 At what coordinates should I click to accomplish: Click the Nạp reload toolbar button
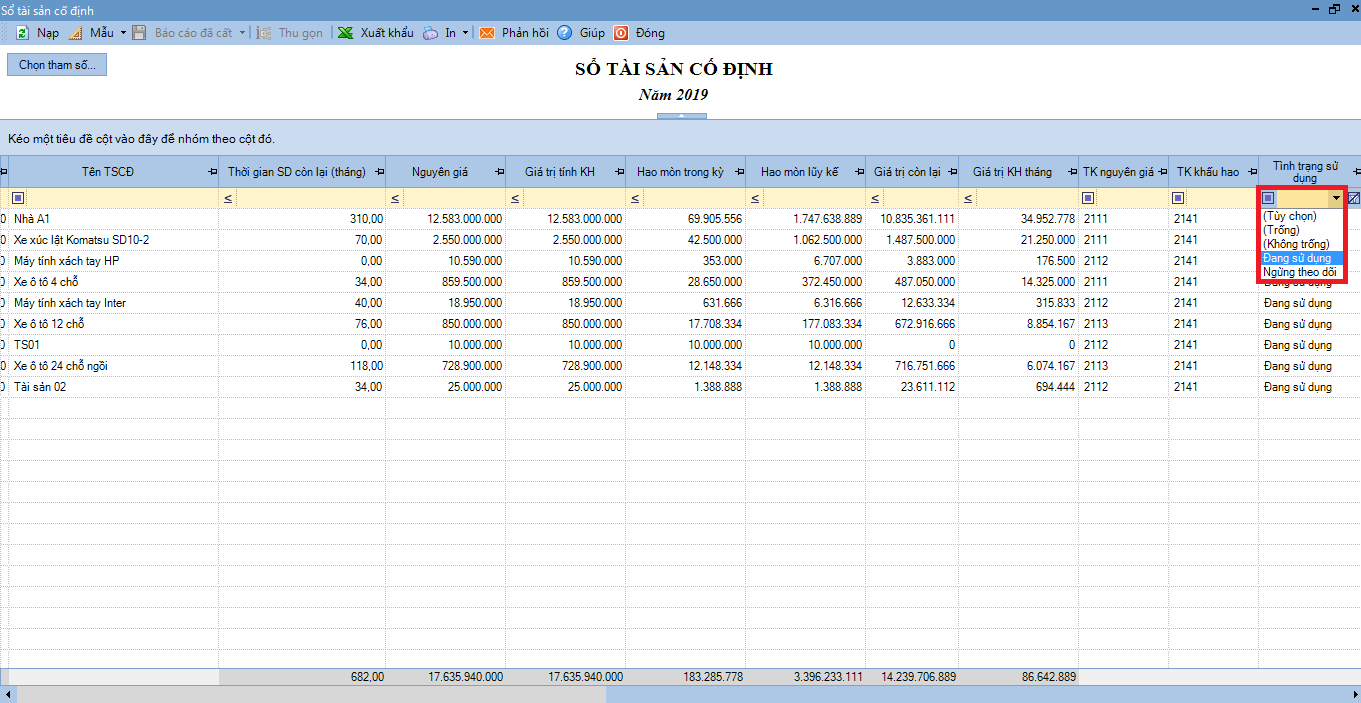pos(37,33)
